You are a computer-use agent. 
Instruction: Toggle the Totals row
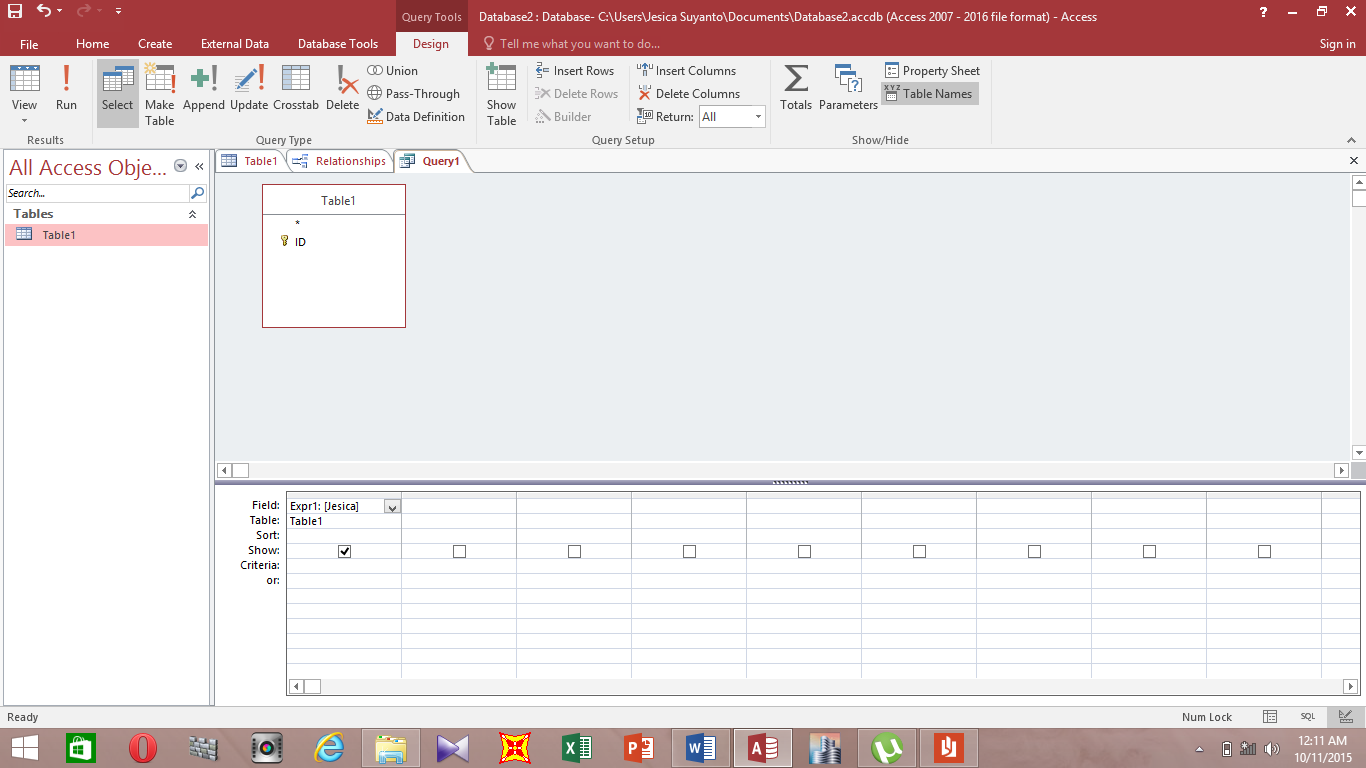796,88
